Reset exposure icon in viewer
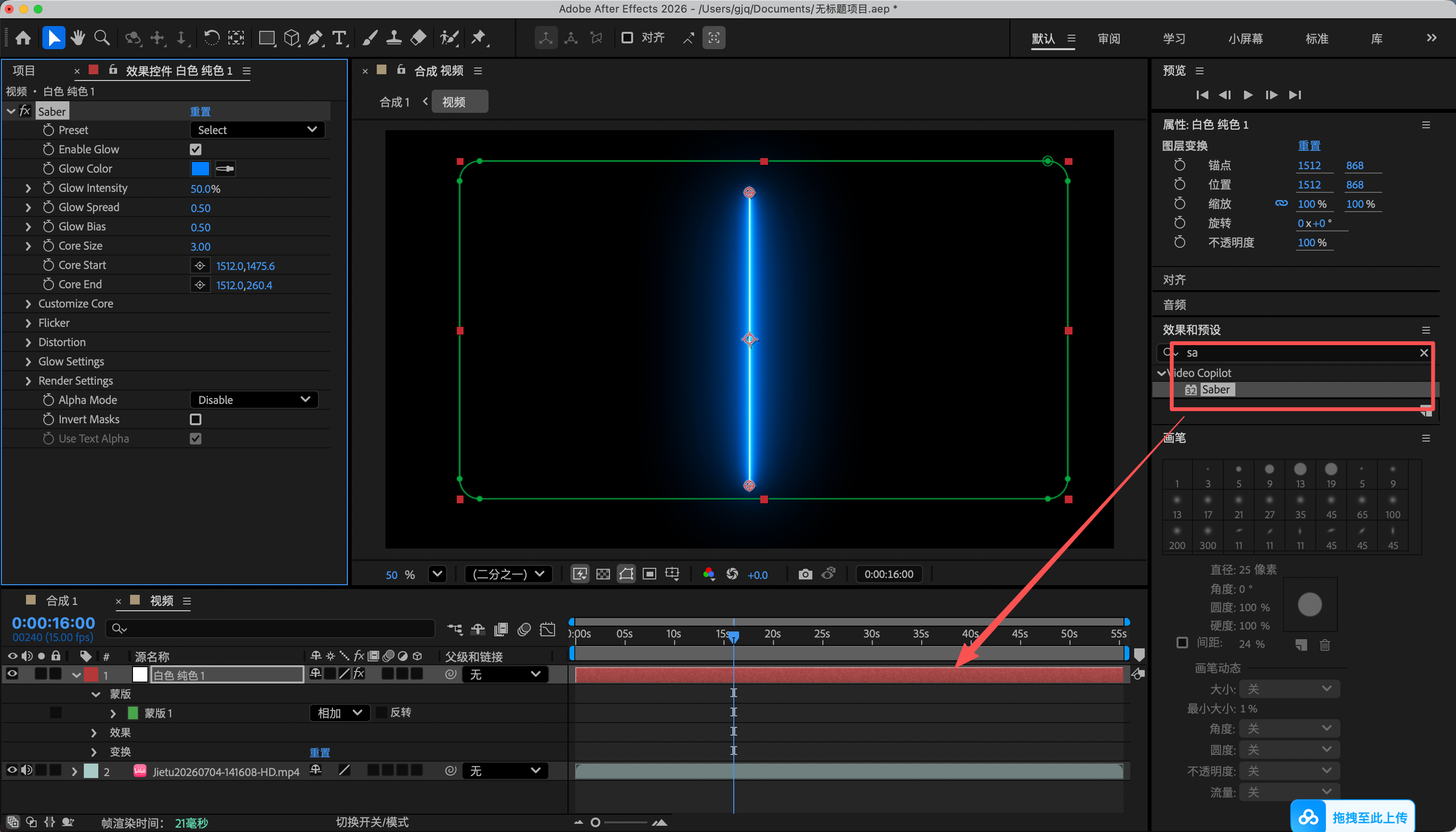Viewport: 1456px width, 832px height. pyautogui.click(x=732, y=574)
